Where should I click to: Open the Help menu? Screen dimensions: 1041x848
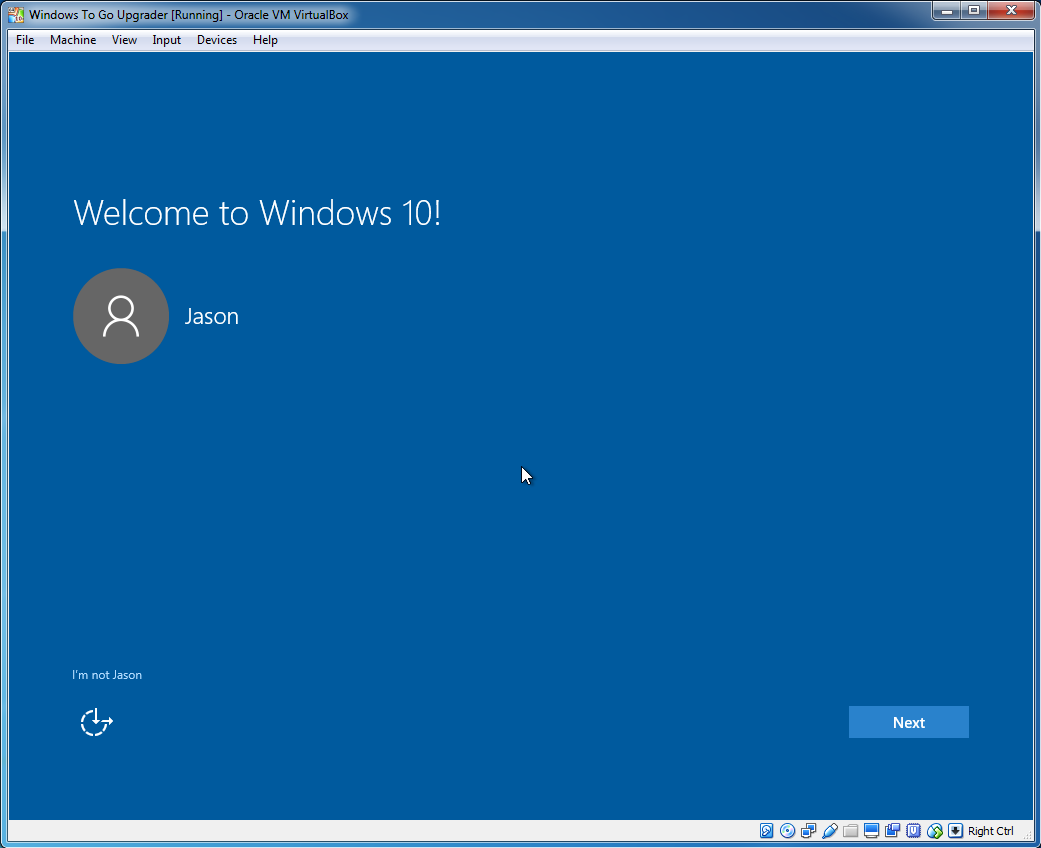click(x=265, y=40)
